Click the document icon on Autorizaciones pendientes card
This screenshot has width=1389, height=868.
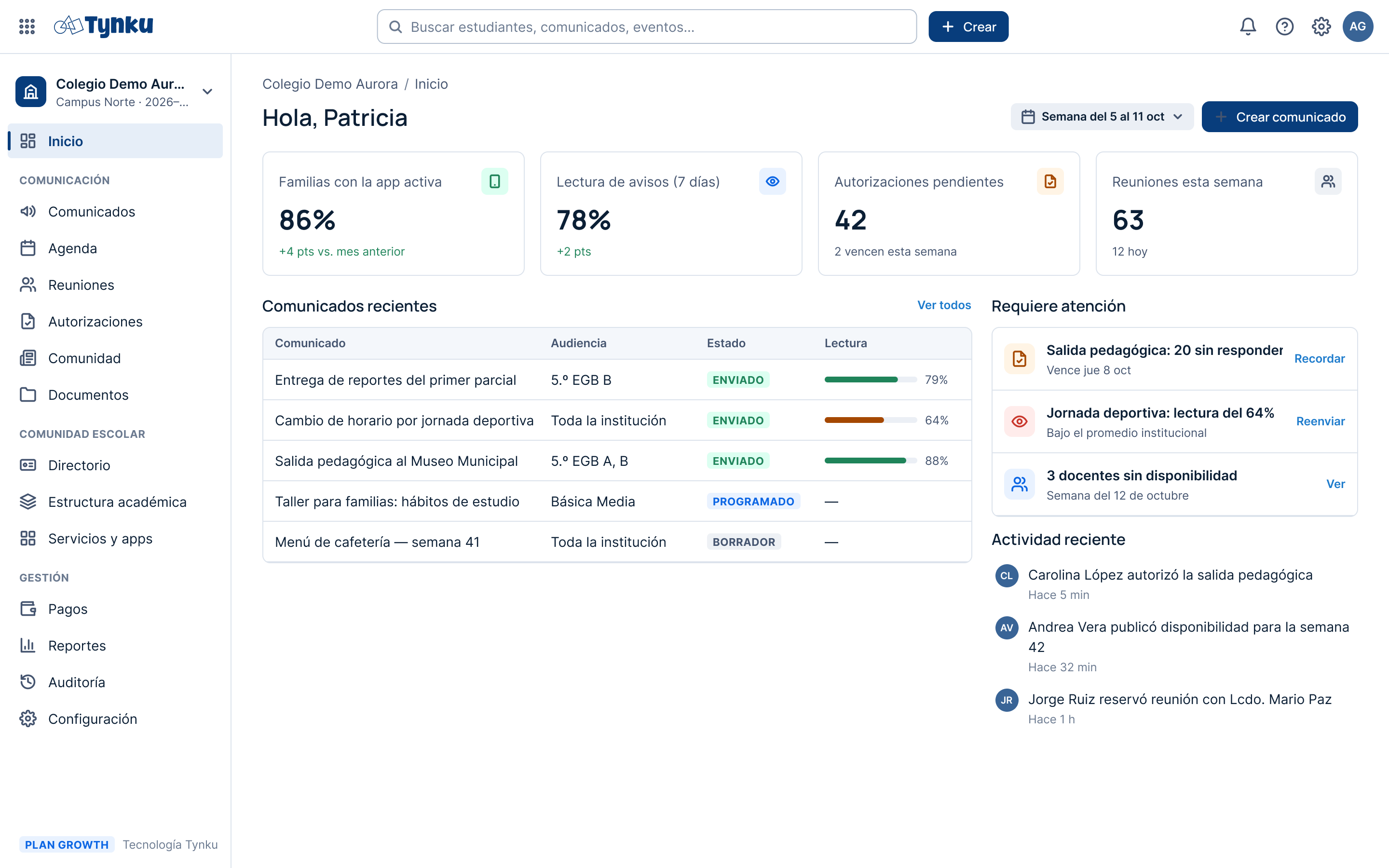tap(1050, 181)
